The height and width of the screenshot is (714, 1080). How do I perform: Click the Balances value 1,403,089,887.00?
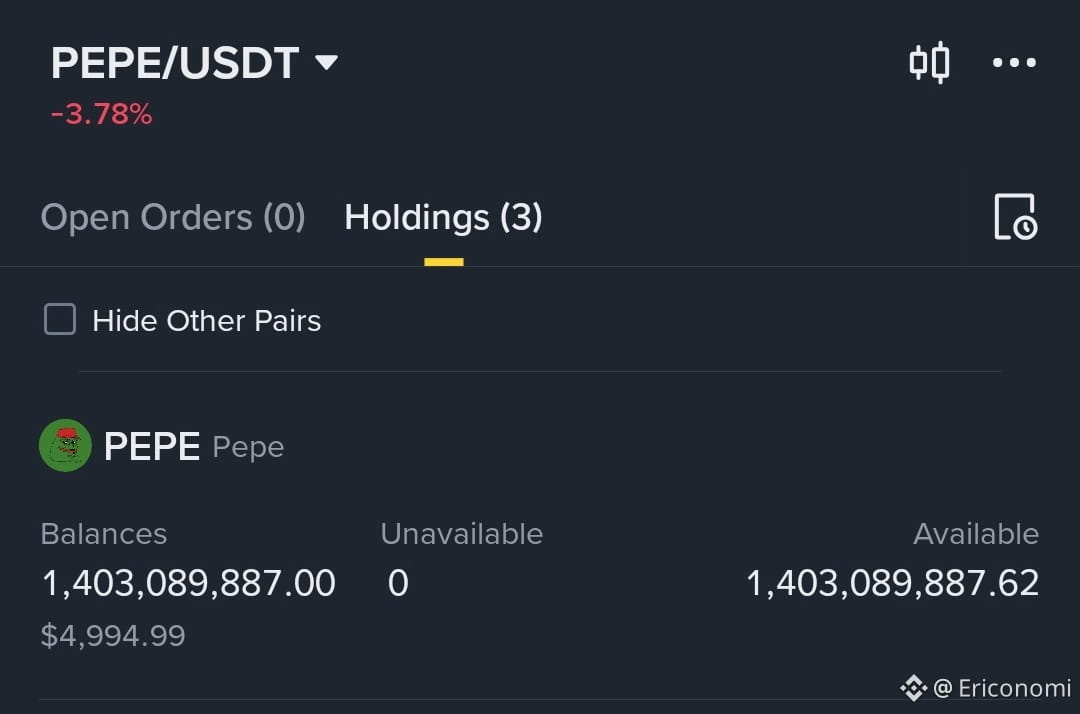coord(189,583)
